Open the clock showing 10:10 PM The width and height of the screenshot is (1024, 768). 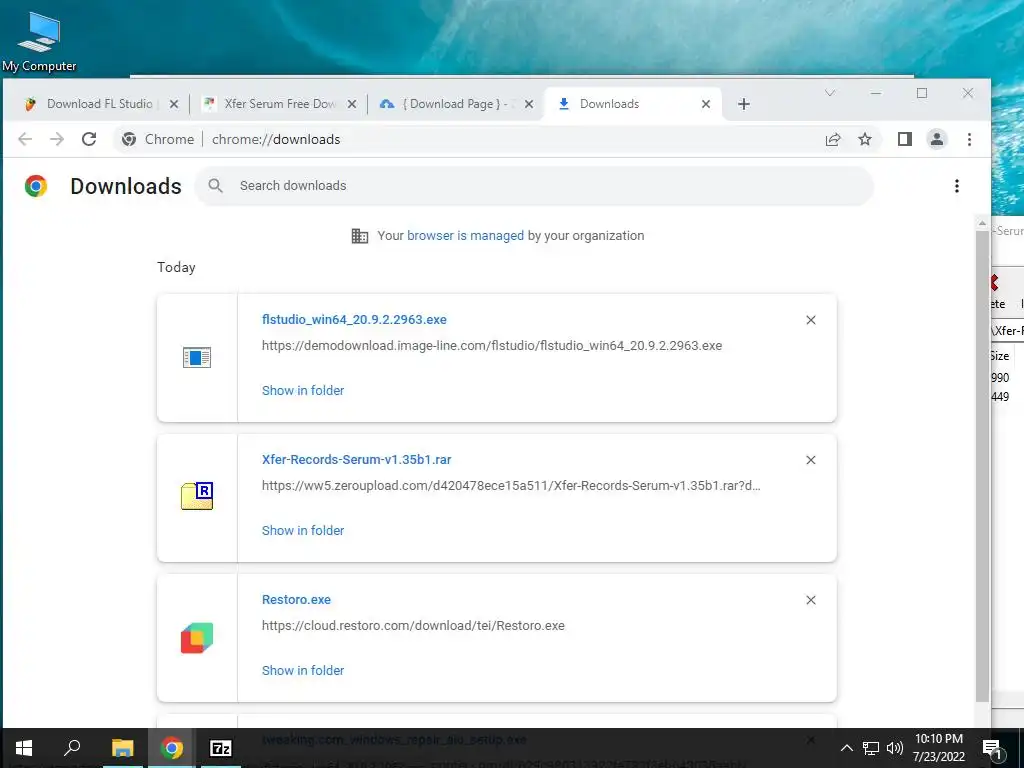[x=938, y=748]
